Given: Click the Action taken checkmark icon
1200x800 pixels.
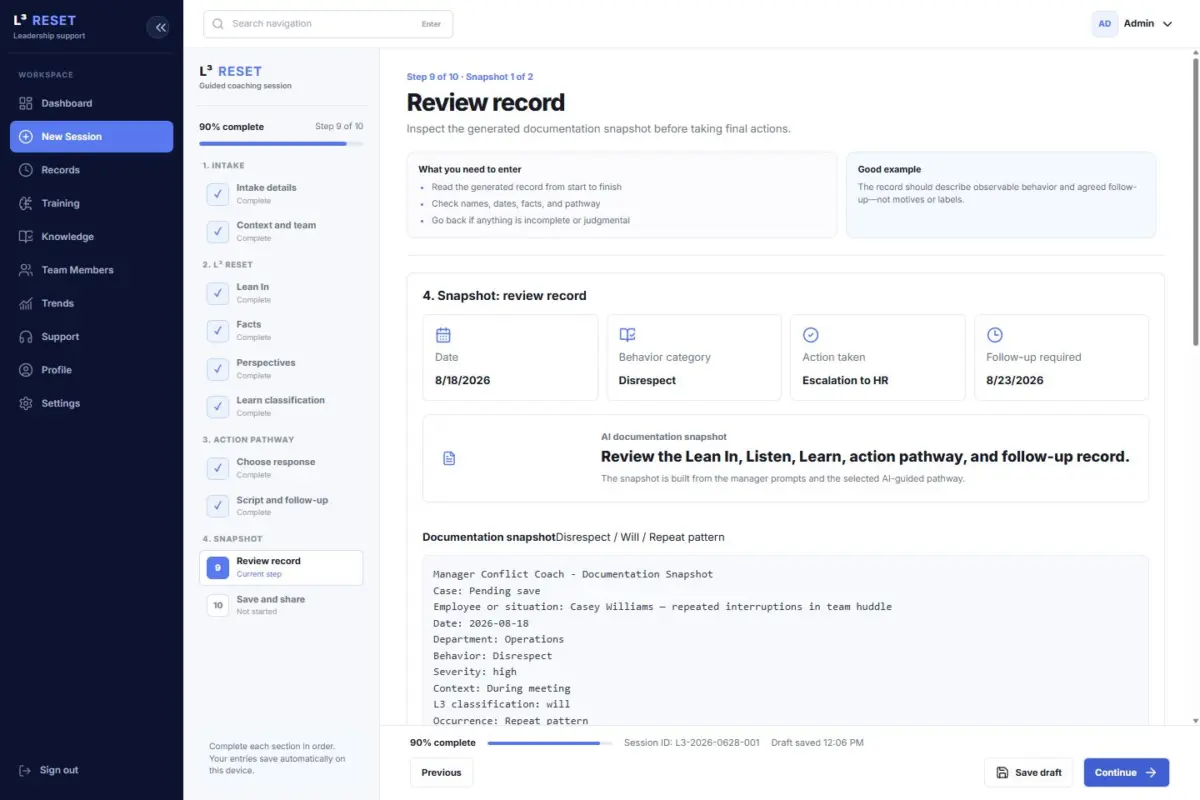Looking at the screenshot, I should 811,335.
